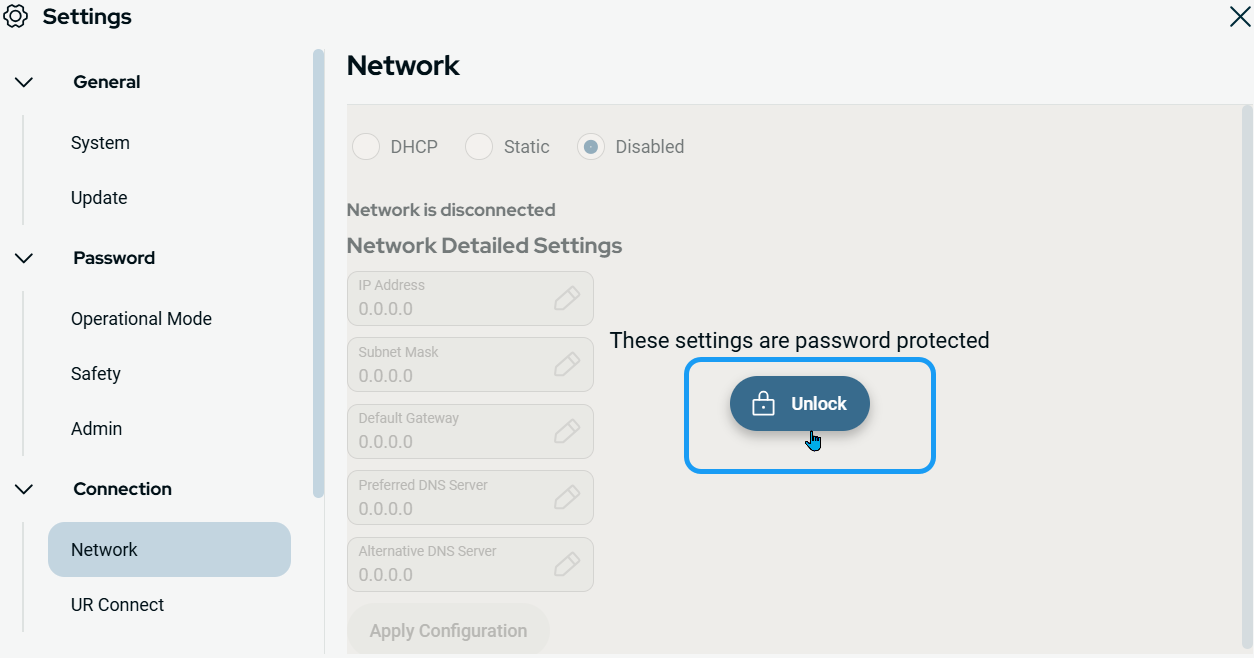Click the Preferred DNS Server pencil icon
Viewport: 1254px width, 658px height.
pyautogui.click(x=567, y=498)
